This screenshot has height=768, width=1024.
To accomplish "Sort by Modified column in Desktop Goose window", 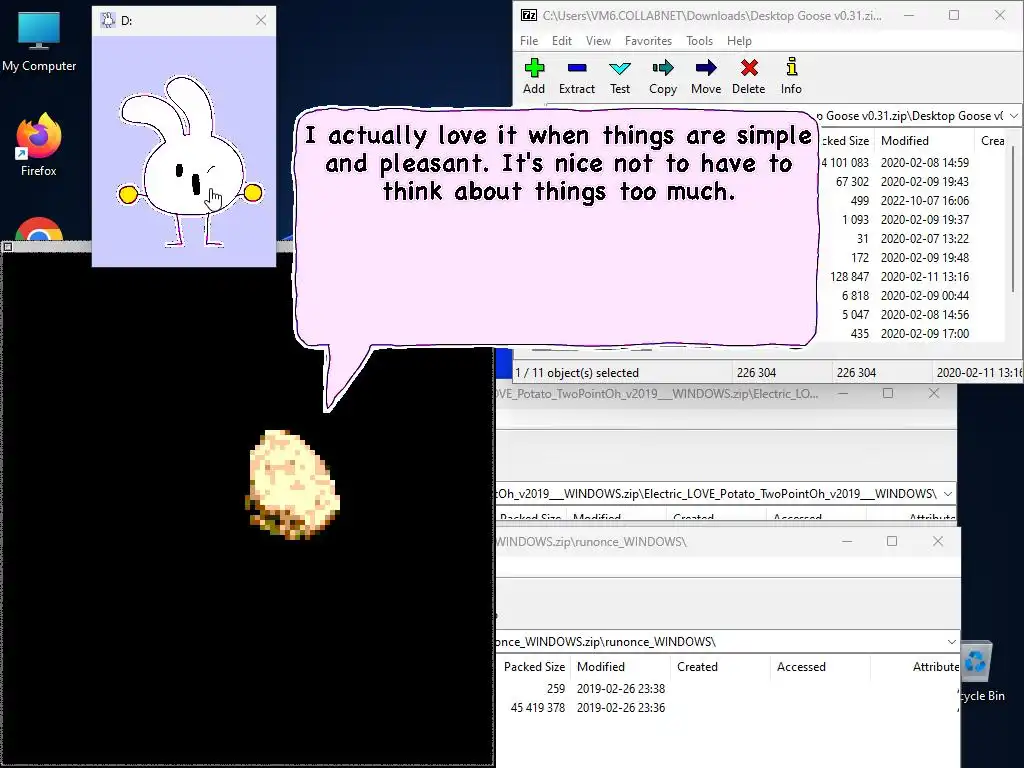I will click(925, 140).
